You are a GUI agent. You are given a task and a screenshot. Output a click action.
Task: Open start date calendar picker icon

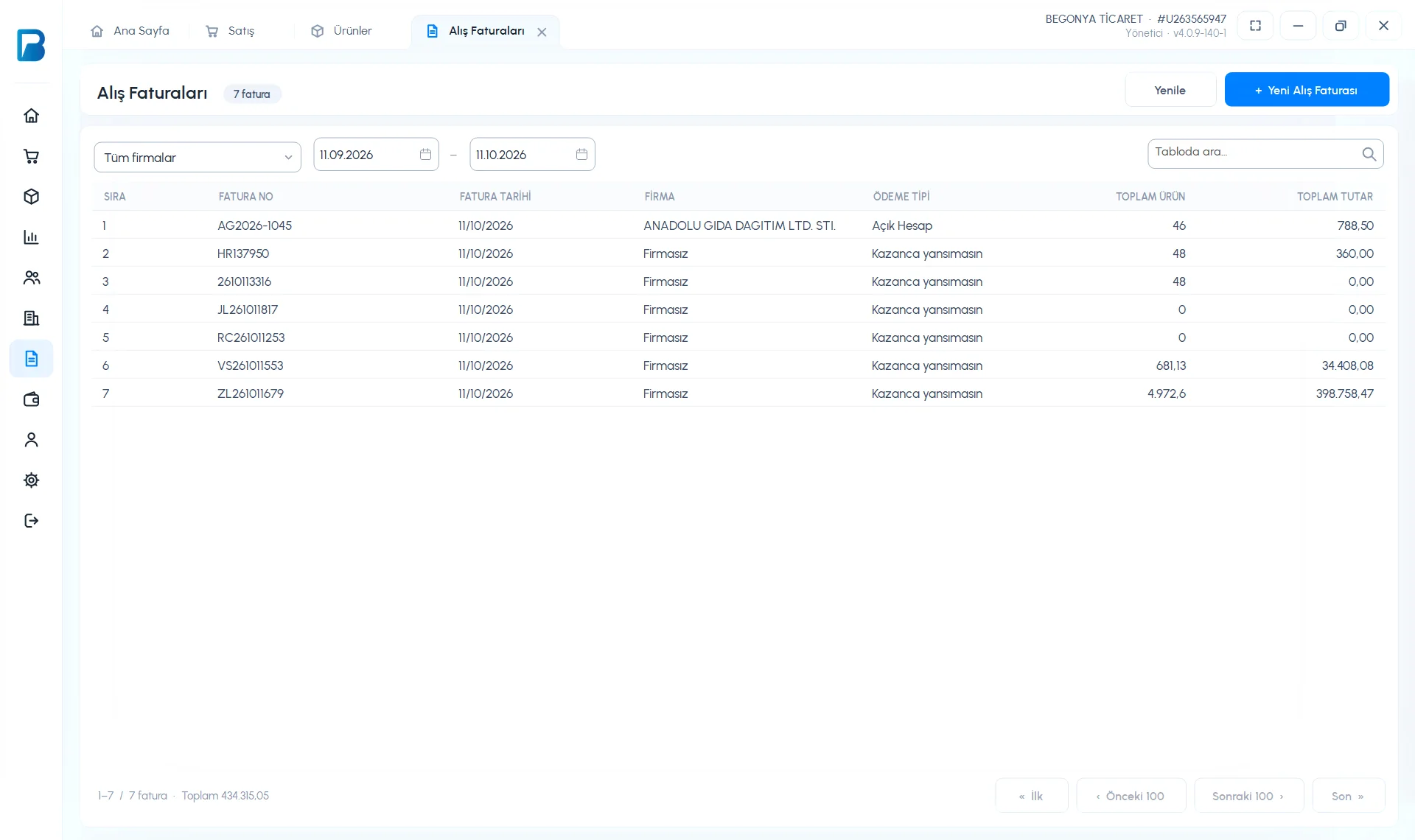tap(425, 154)
